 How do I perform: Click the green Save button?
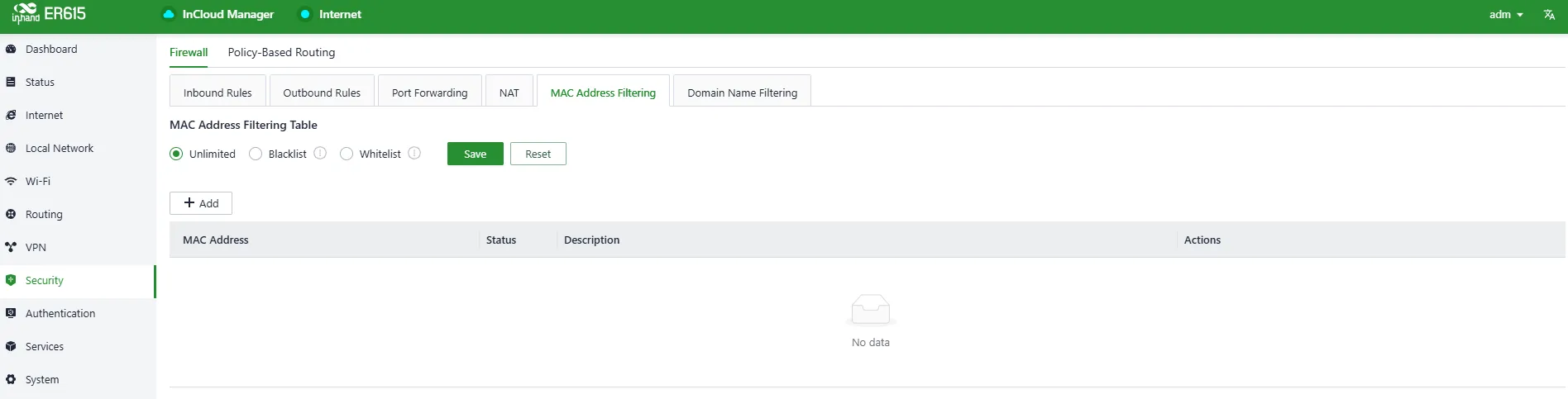pyautogui.click(x=476, y=154)
